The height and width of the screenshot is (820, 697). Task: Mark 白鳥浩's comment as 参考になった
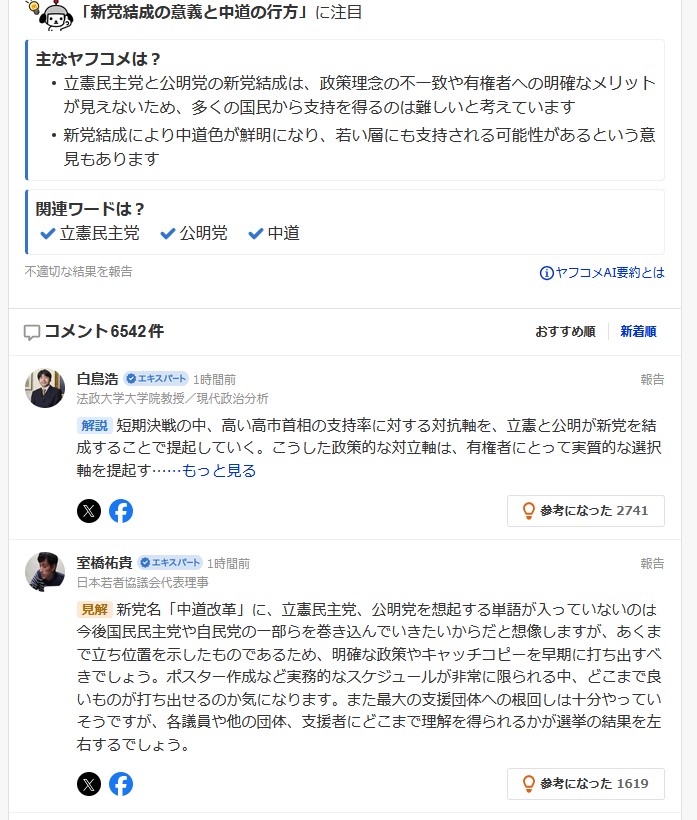click(x=585, y=511)
